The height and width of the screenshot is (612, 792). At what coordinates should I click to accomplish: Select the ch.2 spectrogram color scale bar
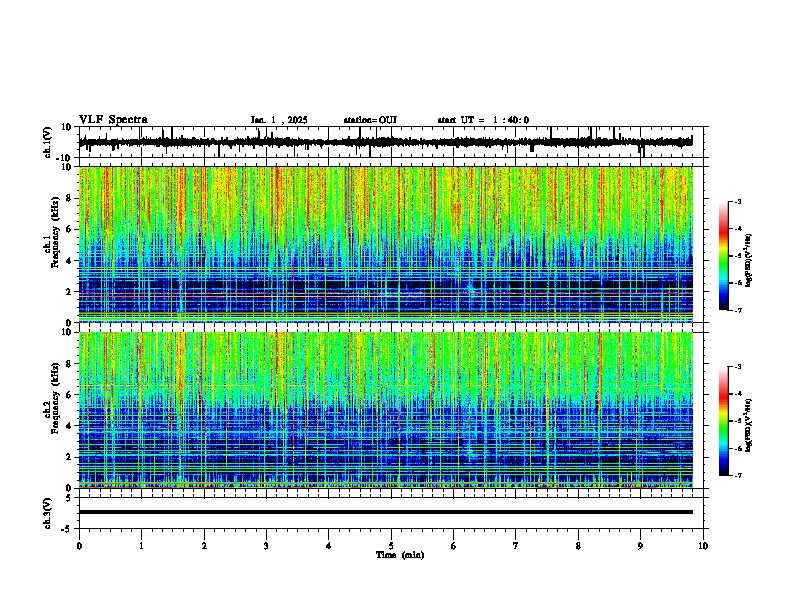(x=723, y=421)
